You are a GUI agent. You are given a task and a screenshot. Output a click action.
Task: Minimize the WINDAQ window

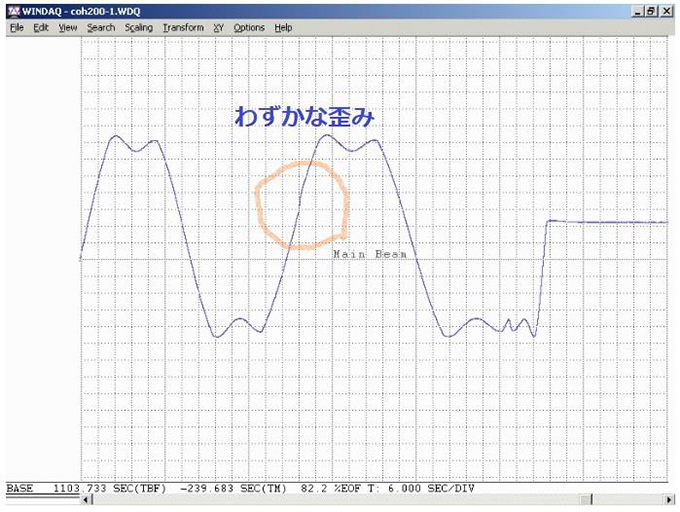(637, 11)
